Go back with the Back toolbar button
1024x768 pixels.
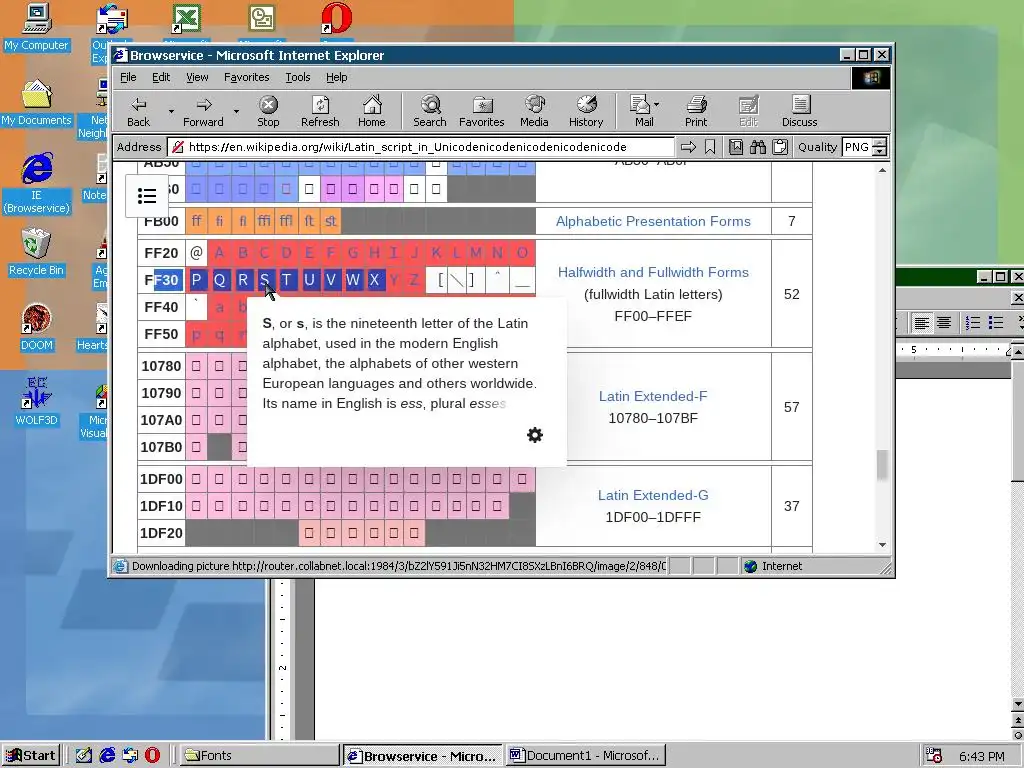pyautogui.click(x=138, y=112)
